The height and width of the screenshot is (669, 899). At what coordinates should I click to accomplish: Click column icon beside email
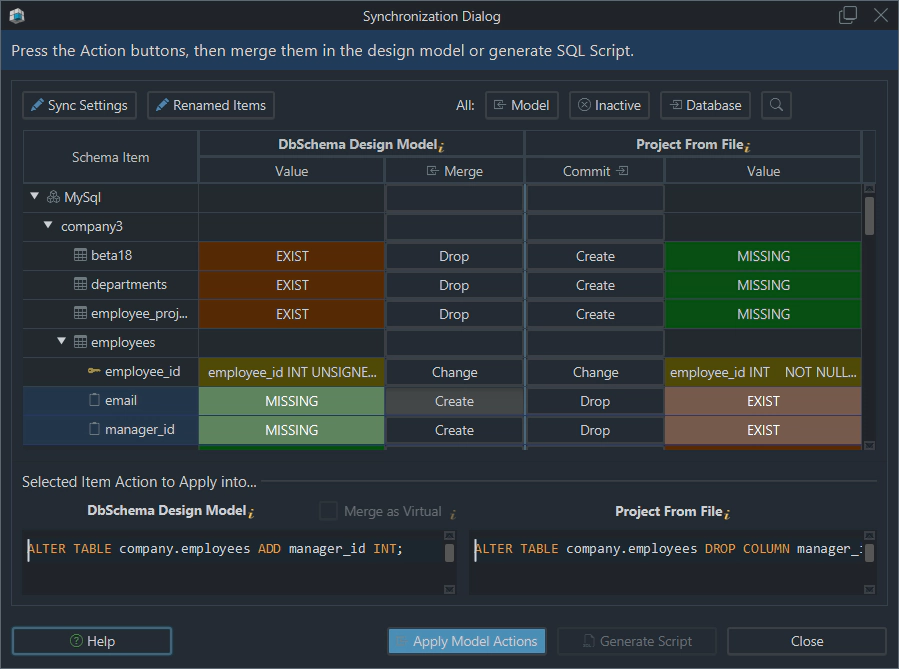tap(95, 400)
